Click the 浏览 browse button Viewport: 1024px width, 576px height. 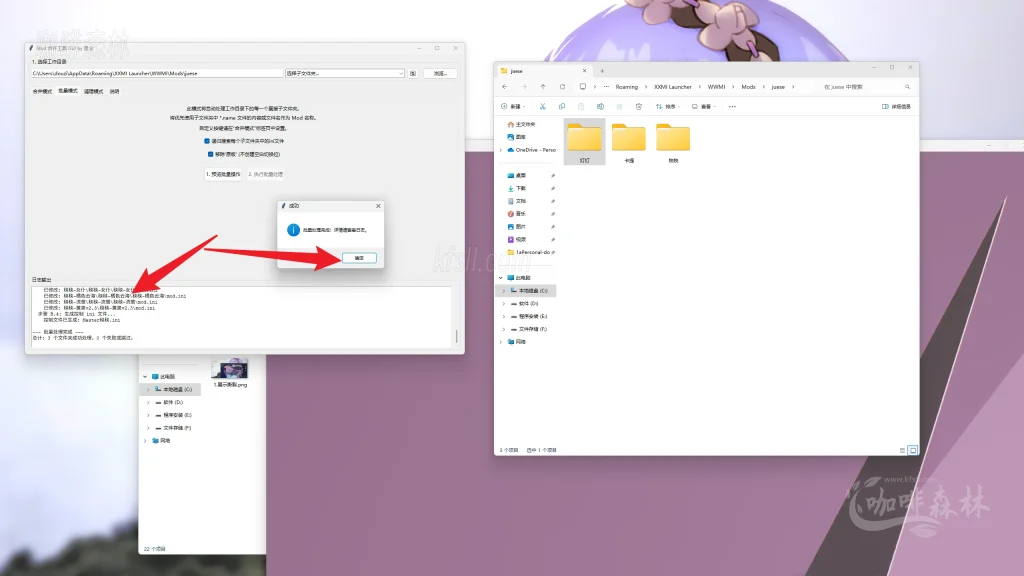(440, 73)
